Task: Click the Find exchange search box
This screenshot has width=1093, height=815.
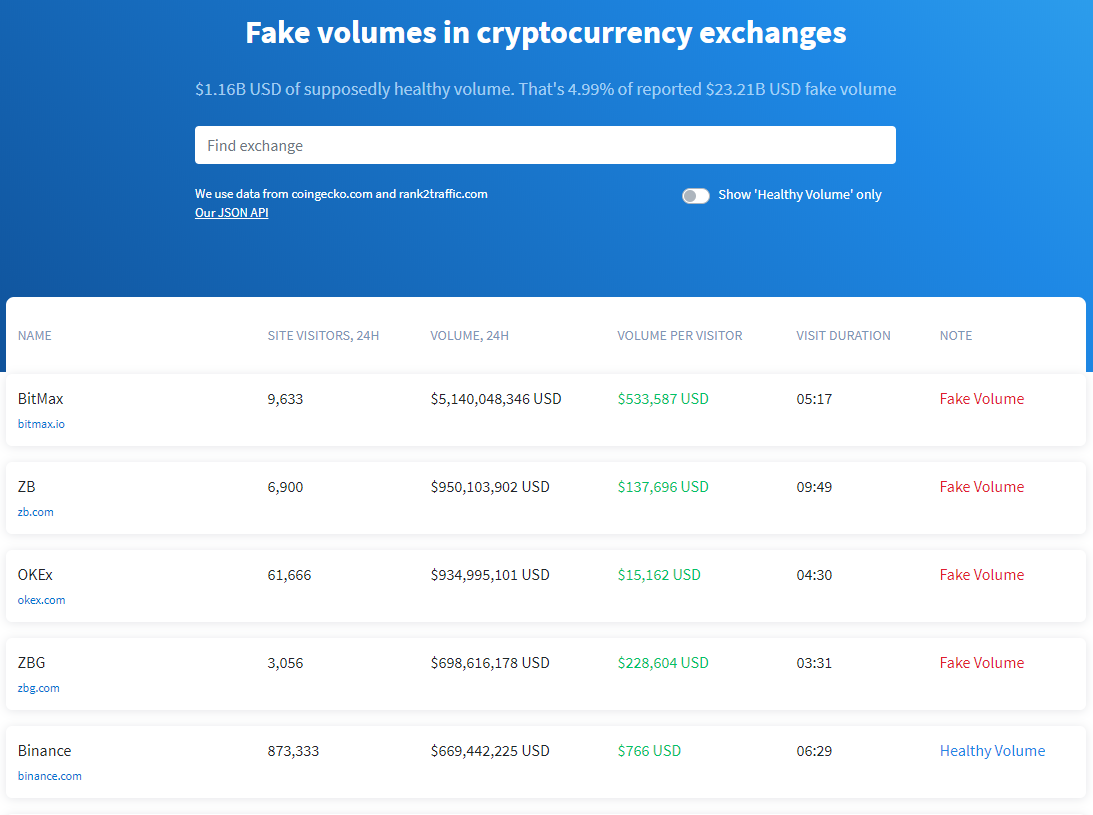Action: point(545,145)
